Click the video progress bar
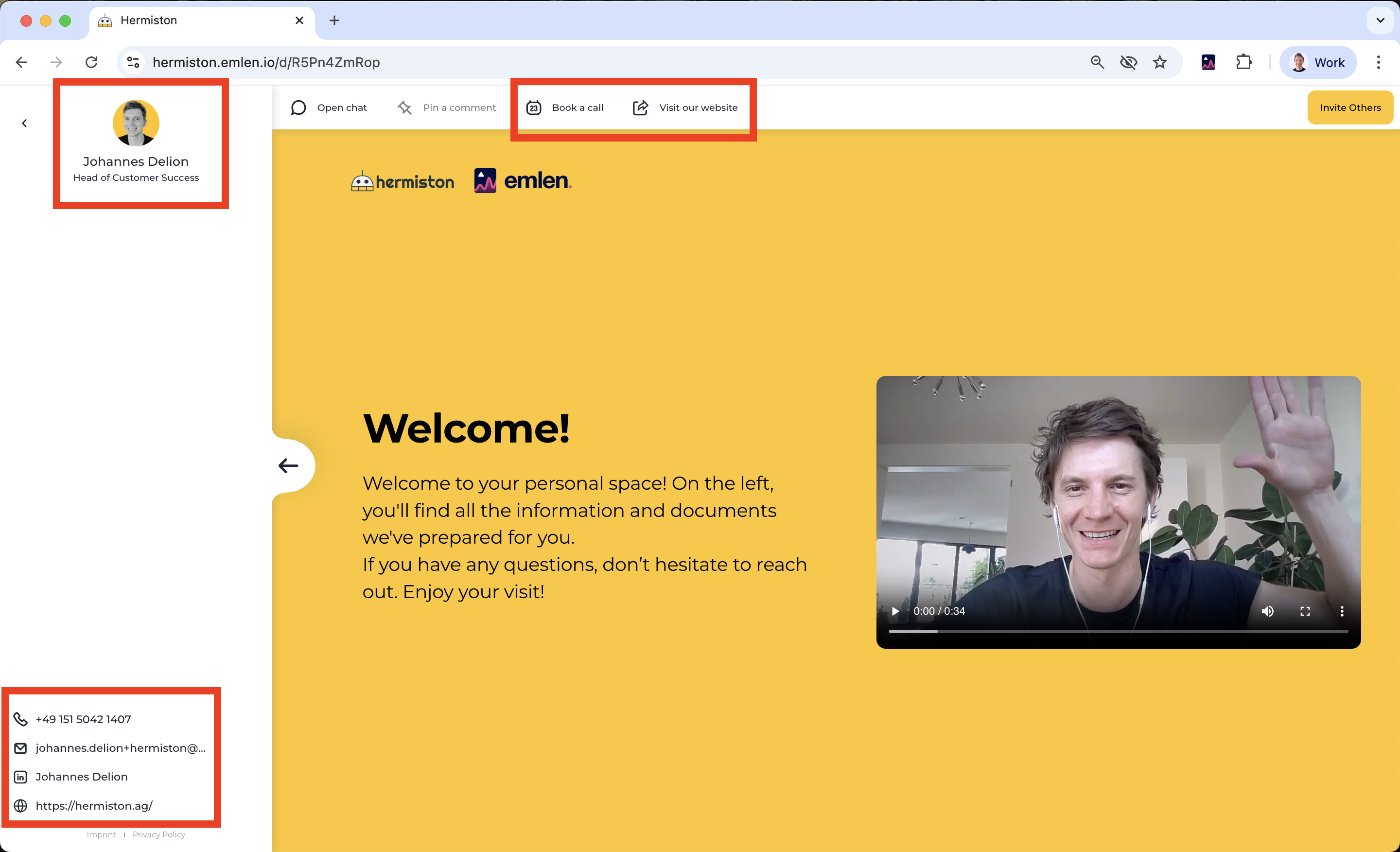 [x=1118, y=631]
